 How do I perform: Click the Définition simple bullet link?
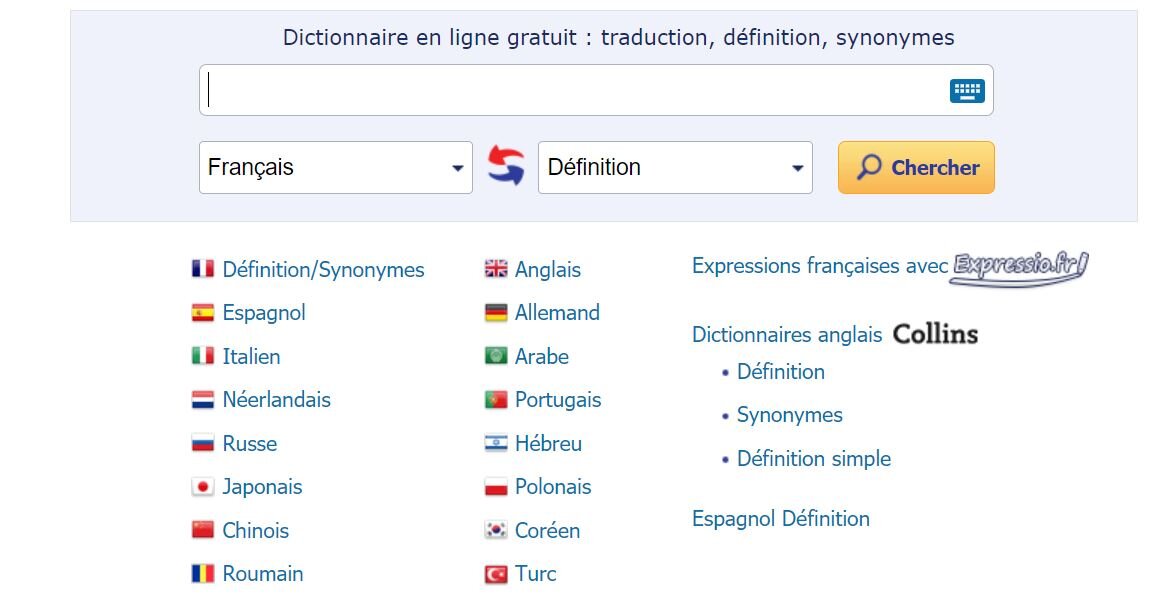813,458
